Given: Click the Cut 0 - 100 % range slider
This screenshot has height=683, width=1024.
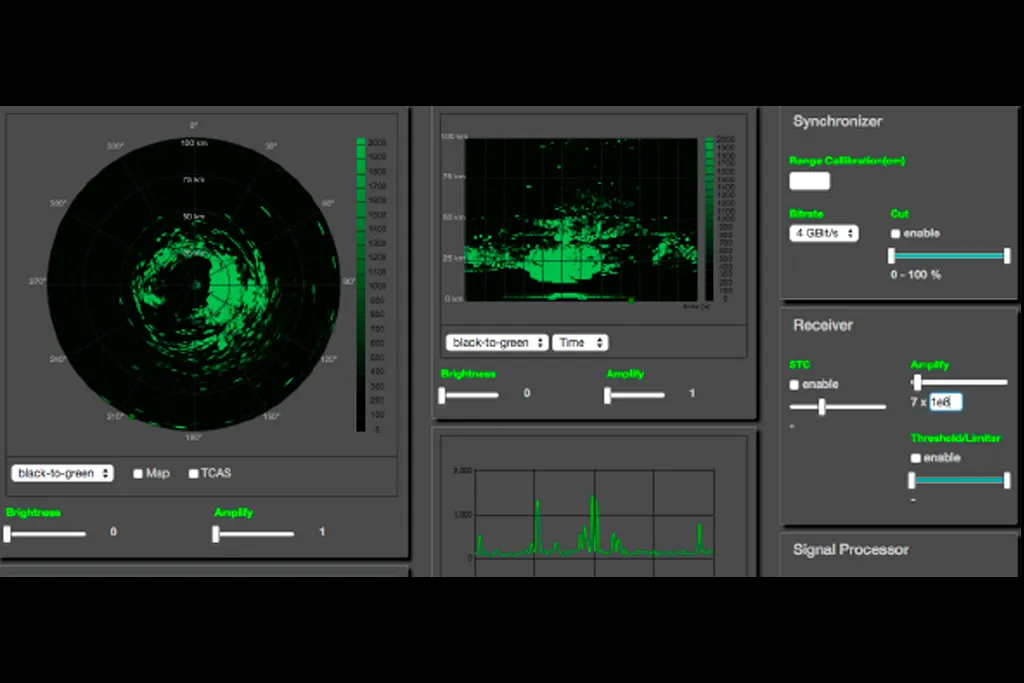Looking at the screenshot, I should [x=950, y=256].
